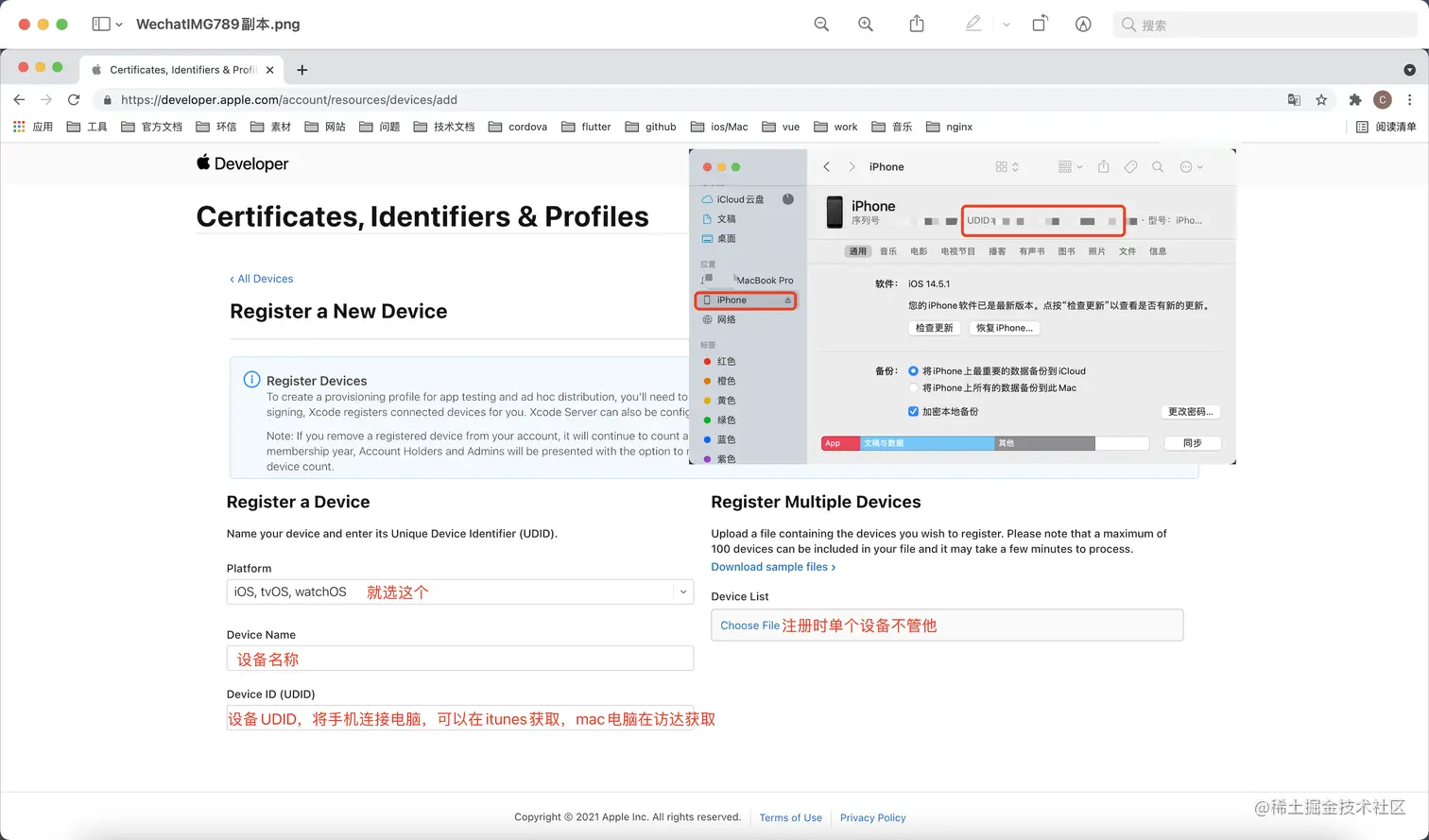1429x840 pixels.
Task: Open the 应用 apps shortcut
Action: point(32,127)
